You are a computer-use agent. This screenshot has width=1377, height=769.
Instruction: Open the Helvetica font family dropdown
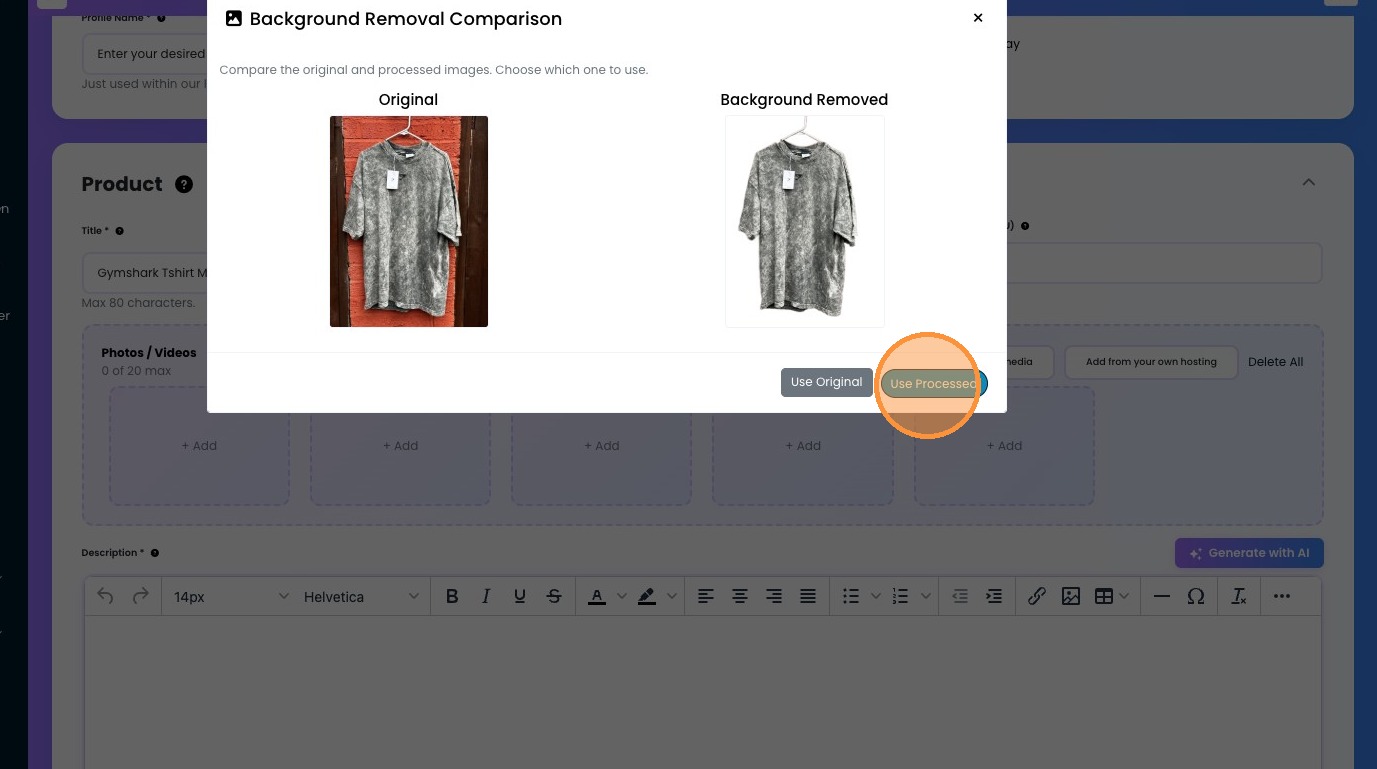361,597
